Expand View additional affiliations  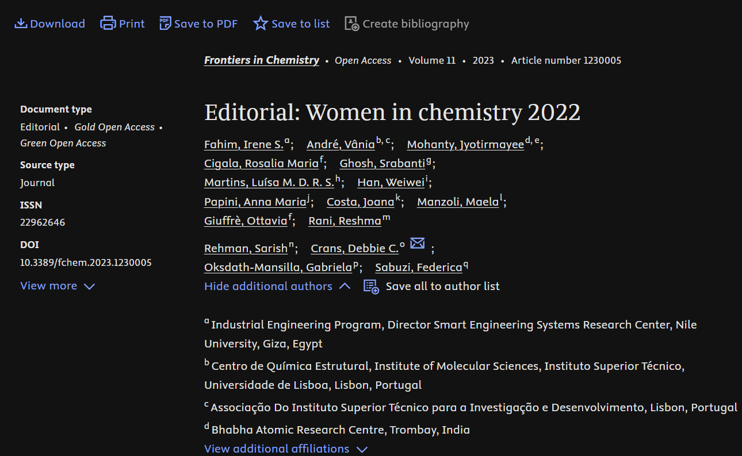pos(285,449)
